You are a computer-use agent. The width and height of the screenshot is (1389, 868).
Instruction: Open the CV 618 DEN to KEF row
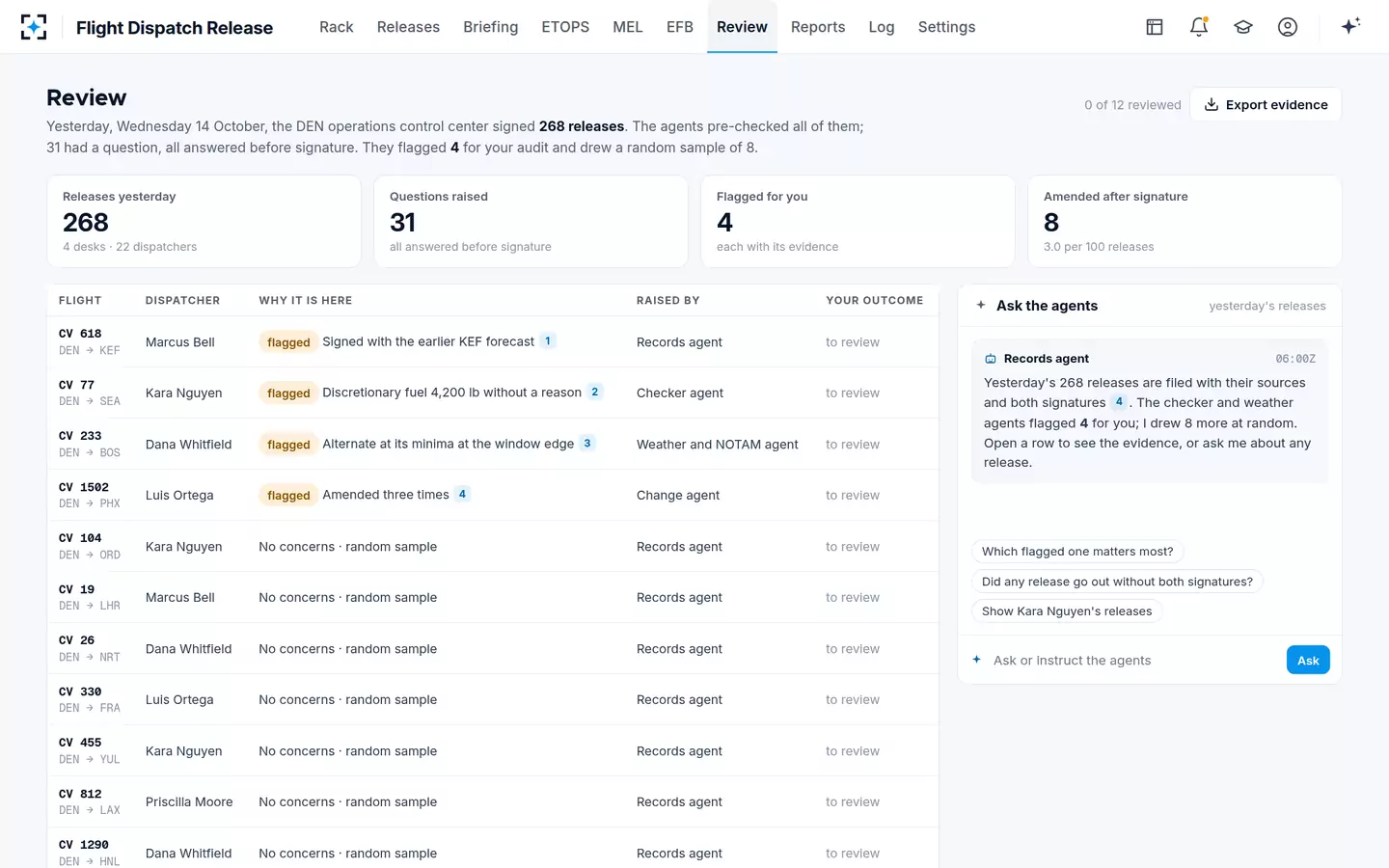click(493, 341)
